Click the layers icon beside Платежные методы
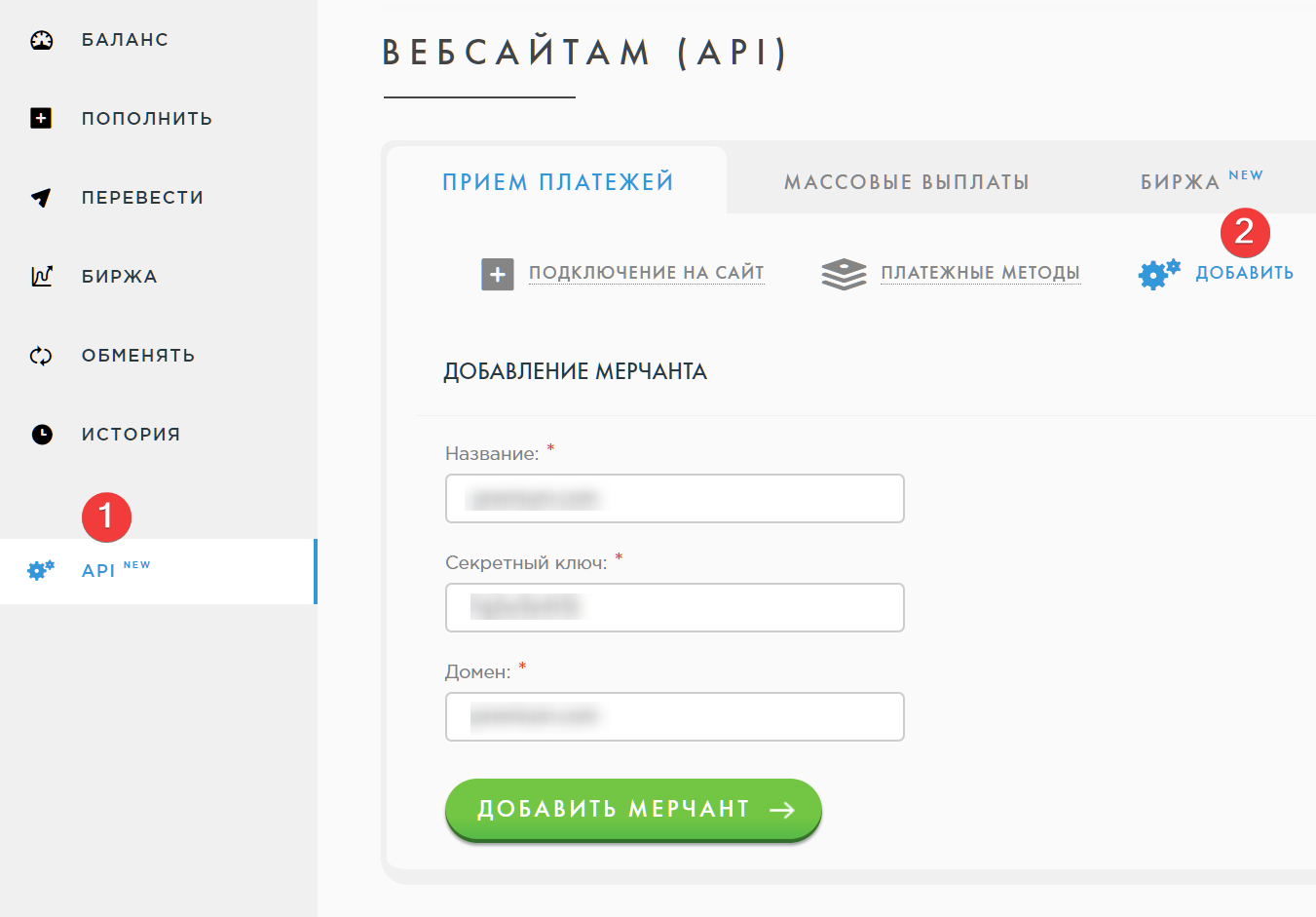The height and width of the screenshot is (917, 1316). (844, 274)
